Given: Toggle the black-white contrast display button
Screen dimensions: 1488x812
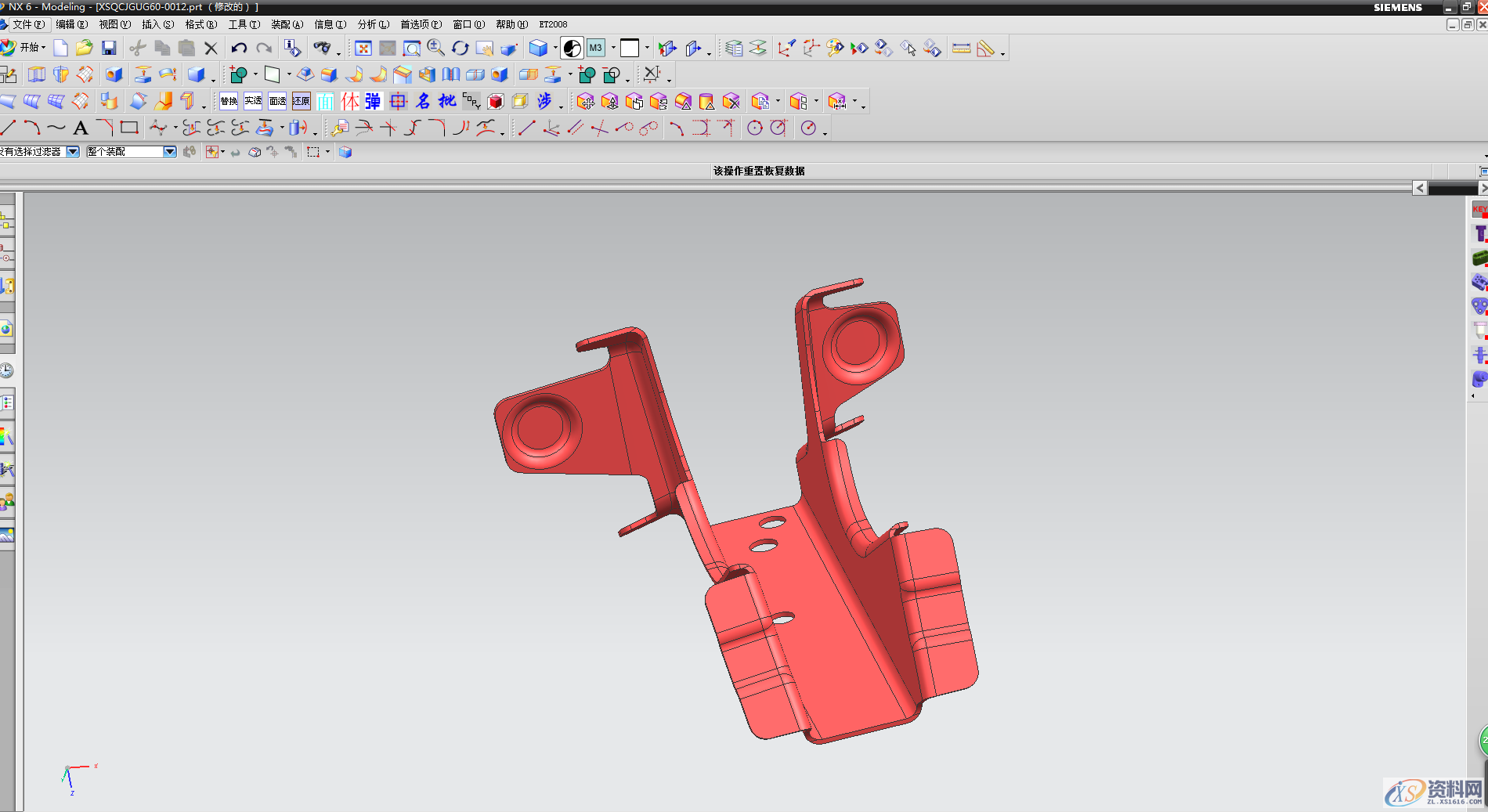Looking at the screenshot, I should pos(572,49).
